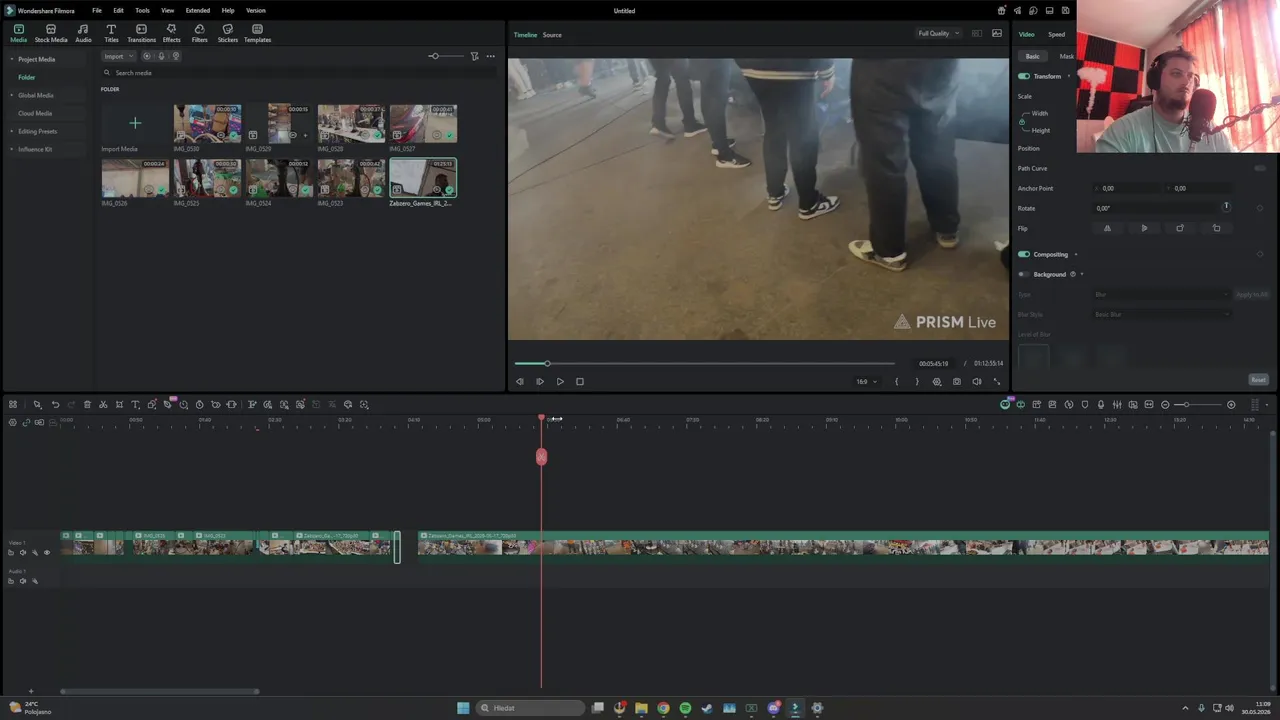This screenshot has height=720, width=1280.
Task: Enable the Background toggle
Action: pos(1024,274)
